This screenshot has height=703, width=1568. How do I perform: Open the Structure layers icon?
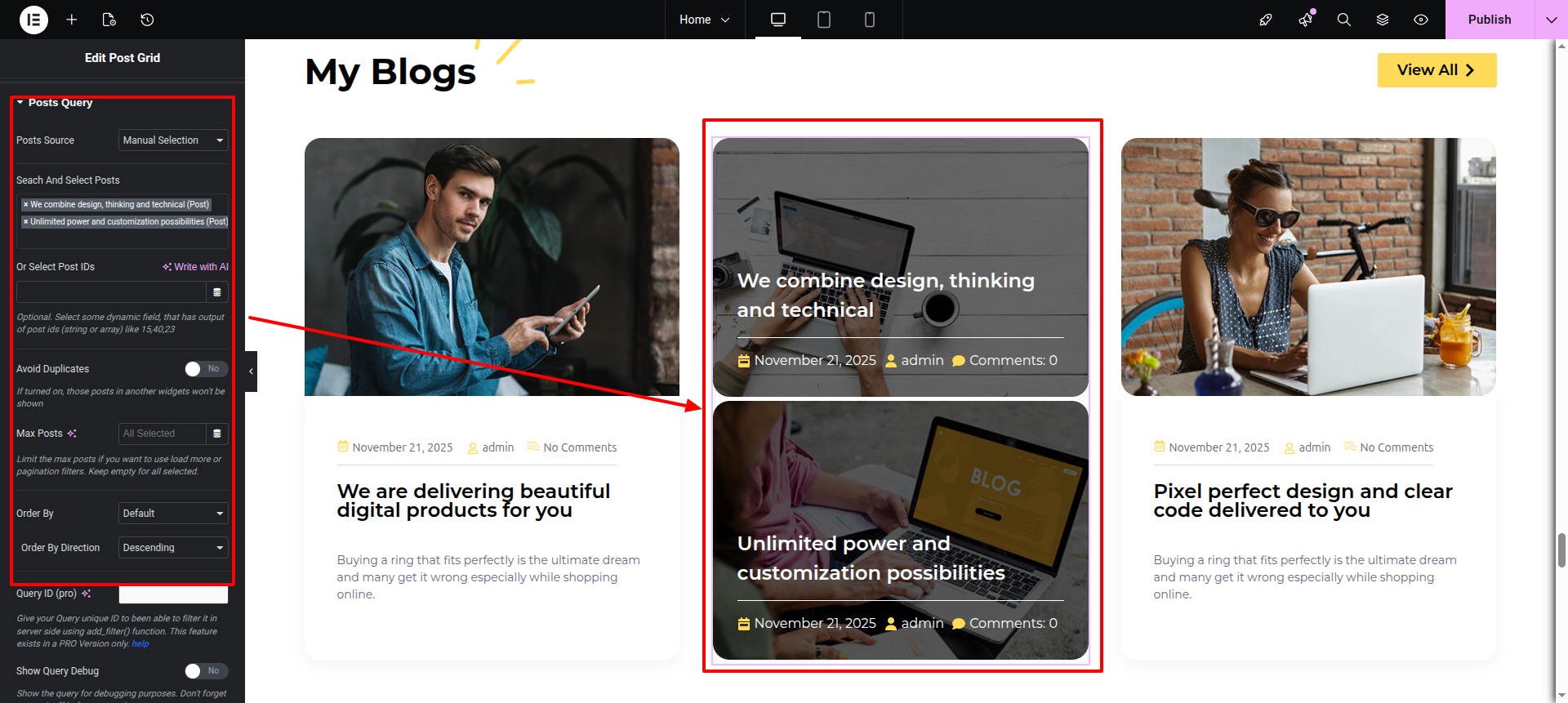click(1383, 20)
